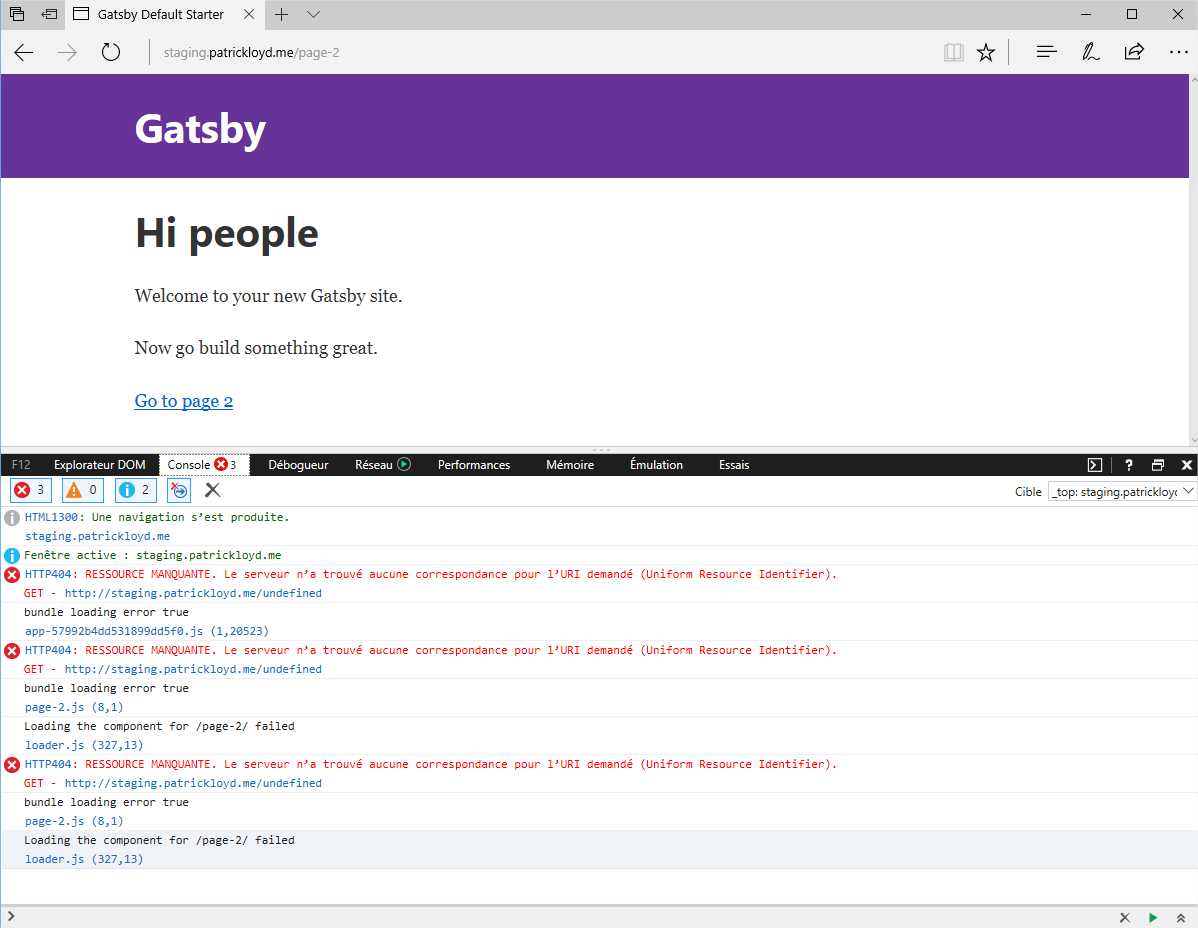Run console script green play icon
The height and width of the screenshot is (928, 1198).
point(1153,917)
